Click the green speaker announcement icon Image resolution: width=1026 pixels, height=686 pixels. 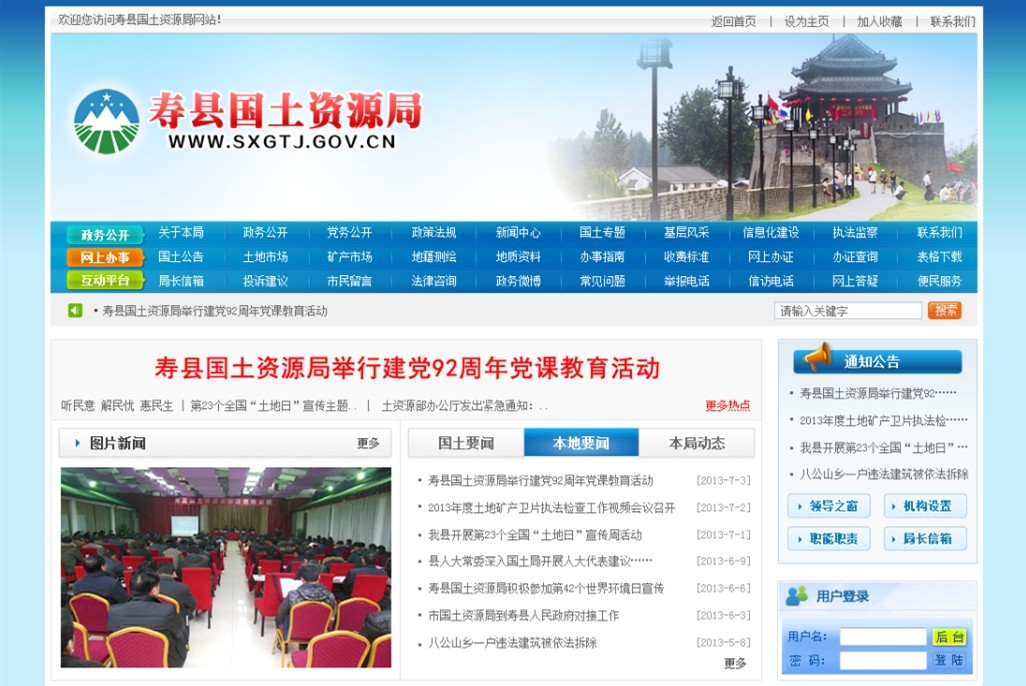coord(75,311)
